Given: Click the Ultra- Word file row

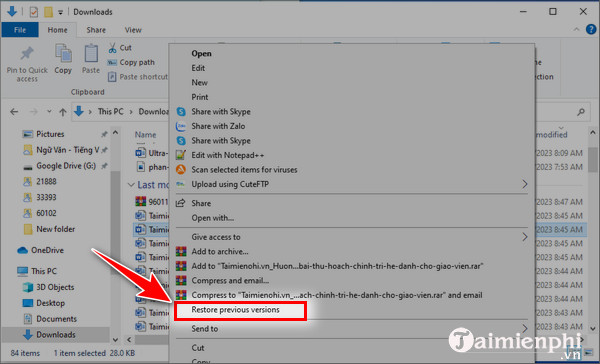Looking at the screenshot, I should point(152,153).
